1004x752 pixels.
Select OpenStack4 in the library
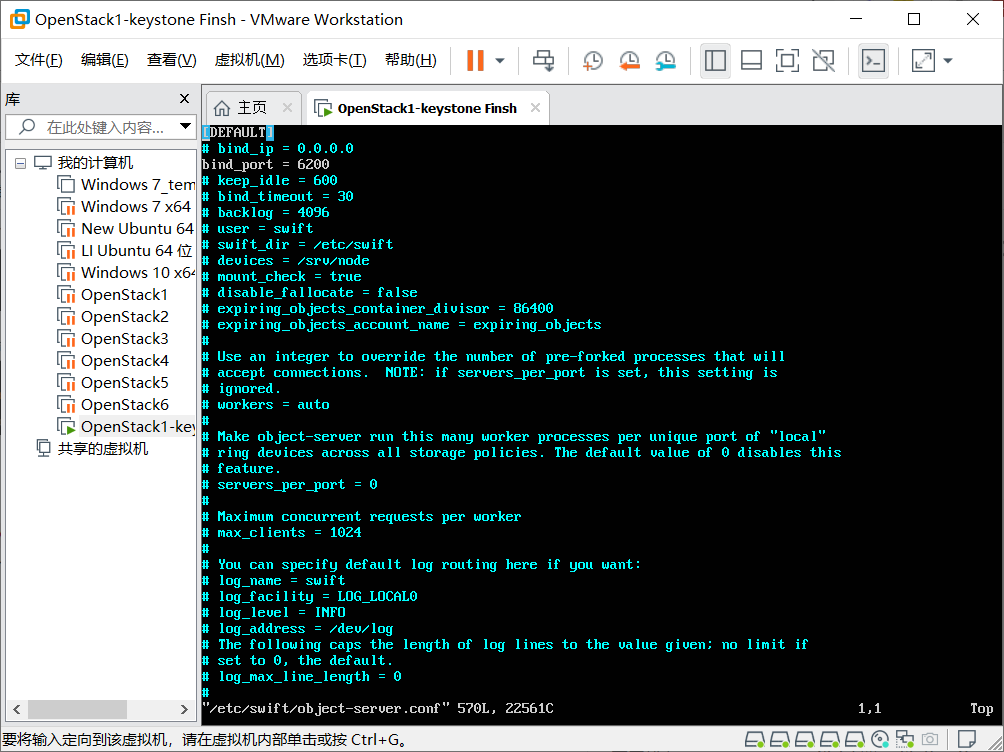(x=124, y=361)
